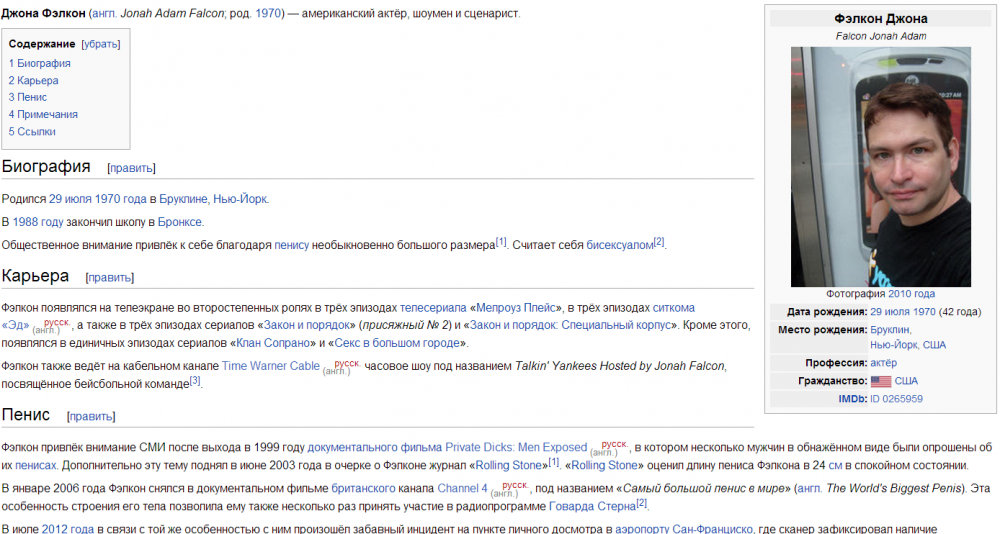Select '4 Примечания' in the contents
Viewport: 1000px width, 534px height.
[43, 114]
